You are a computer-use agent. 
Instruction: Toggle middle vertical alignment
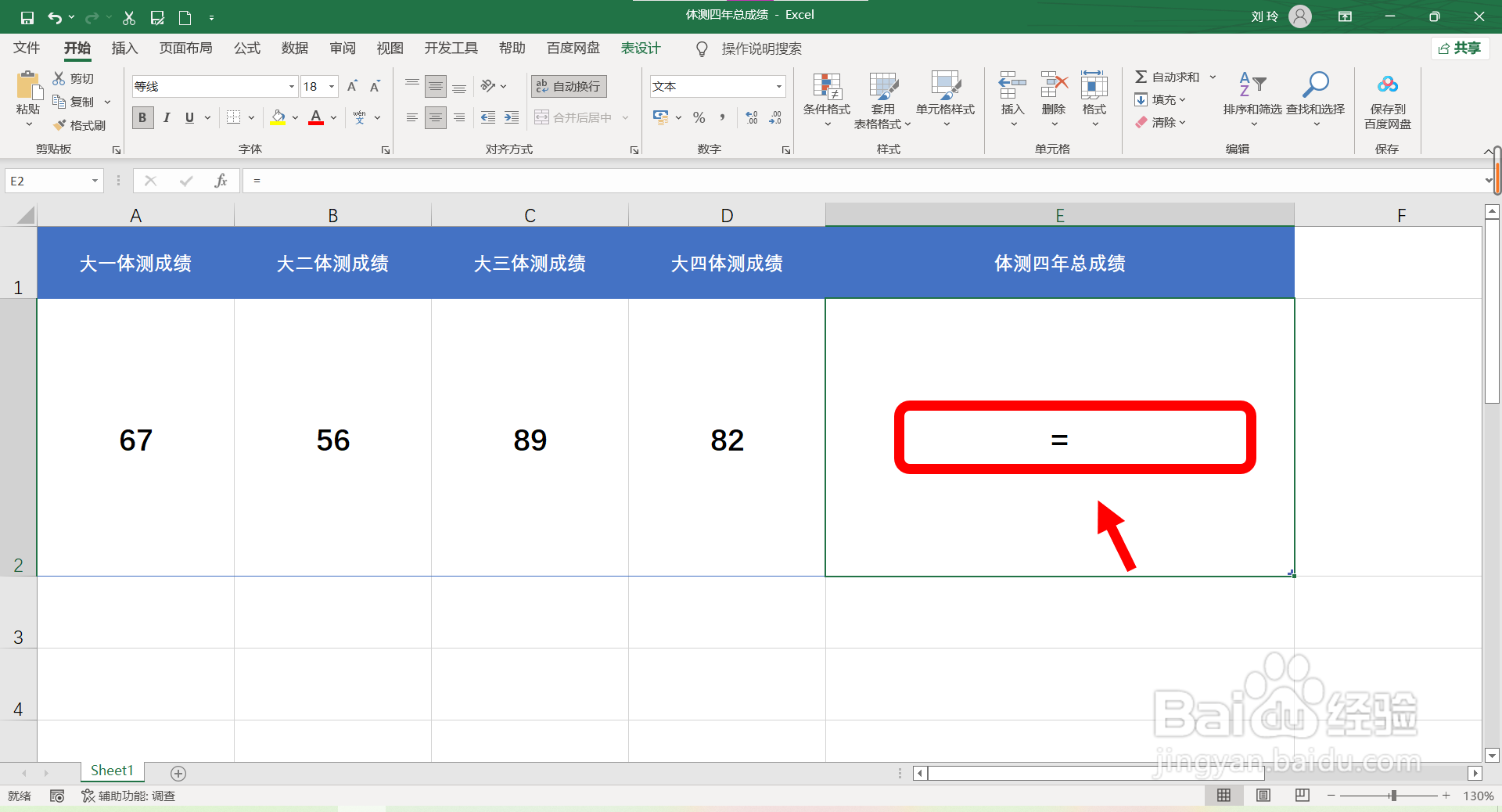pyautogui.click(x=436, y=86)
